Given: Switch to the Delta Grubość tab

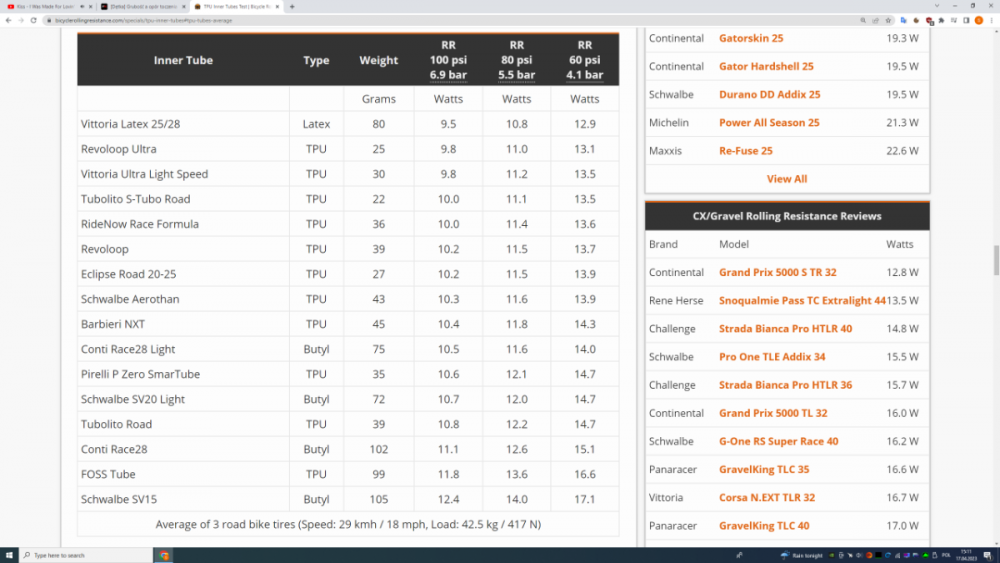Looking at the screenshot, I should (143, 6).
